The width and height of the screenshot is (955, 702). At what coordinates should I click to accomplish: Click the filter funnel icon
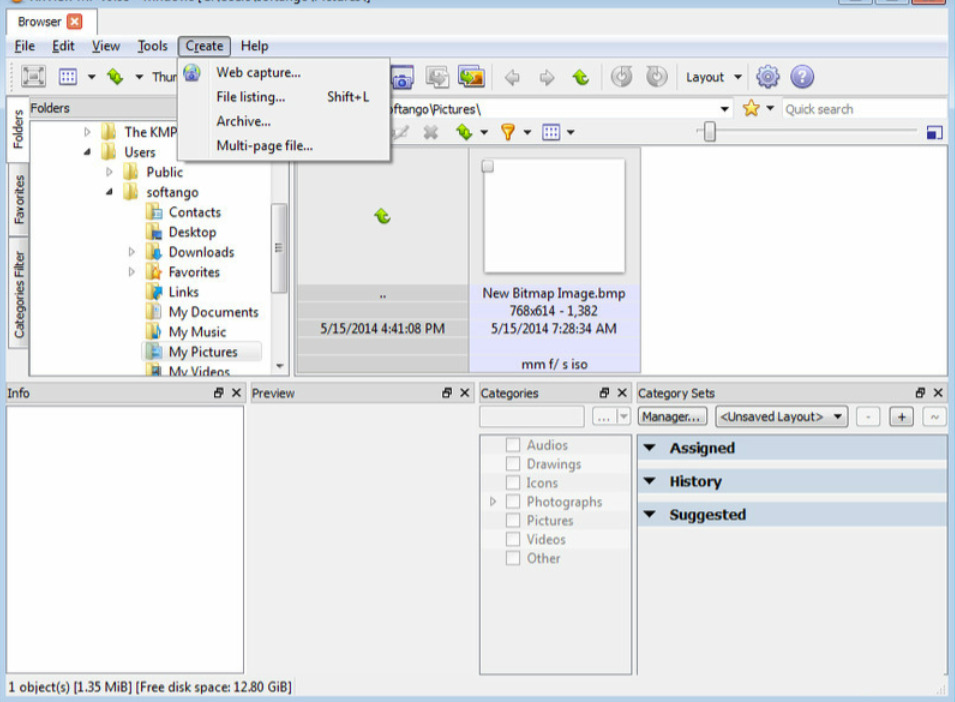click(x=507, y=132)
